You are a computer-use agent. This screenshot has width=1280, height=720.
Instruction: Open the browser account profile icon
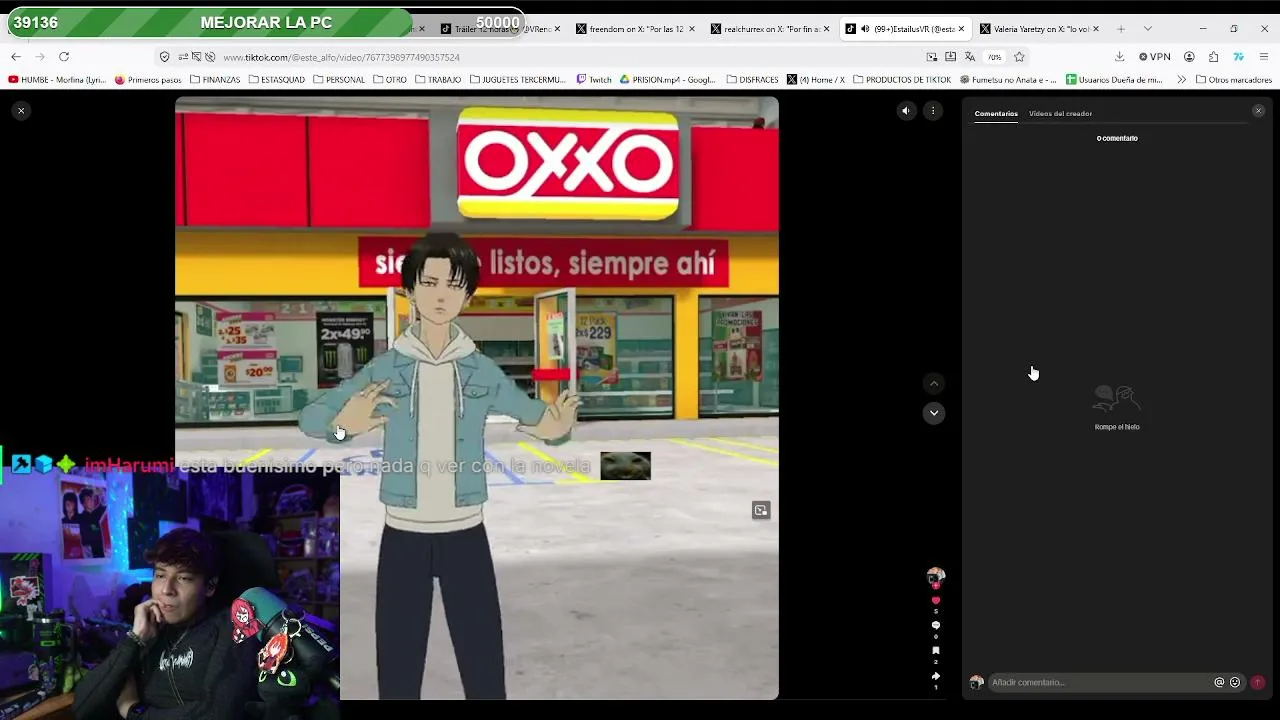coord(1189,57)
